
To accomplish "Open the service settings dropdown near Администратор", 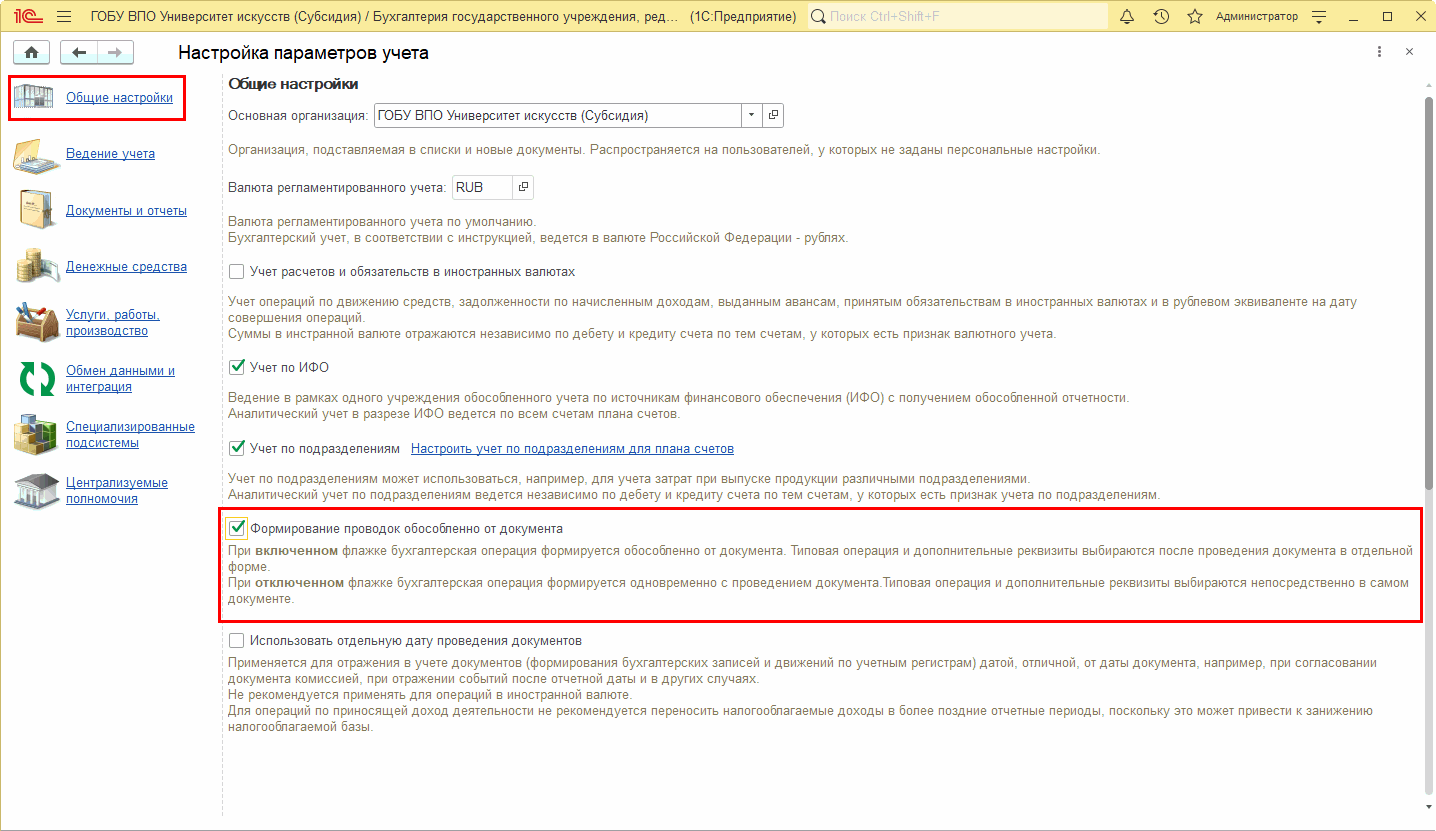I will [1319, 17].
